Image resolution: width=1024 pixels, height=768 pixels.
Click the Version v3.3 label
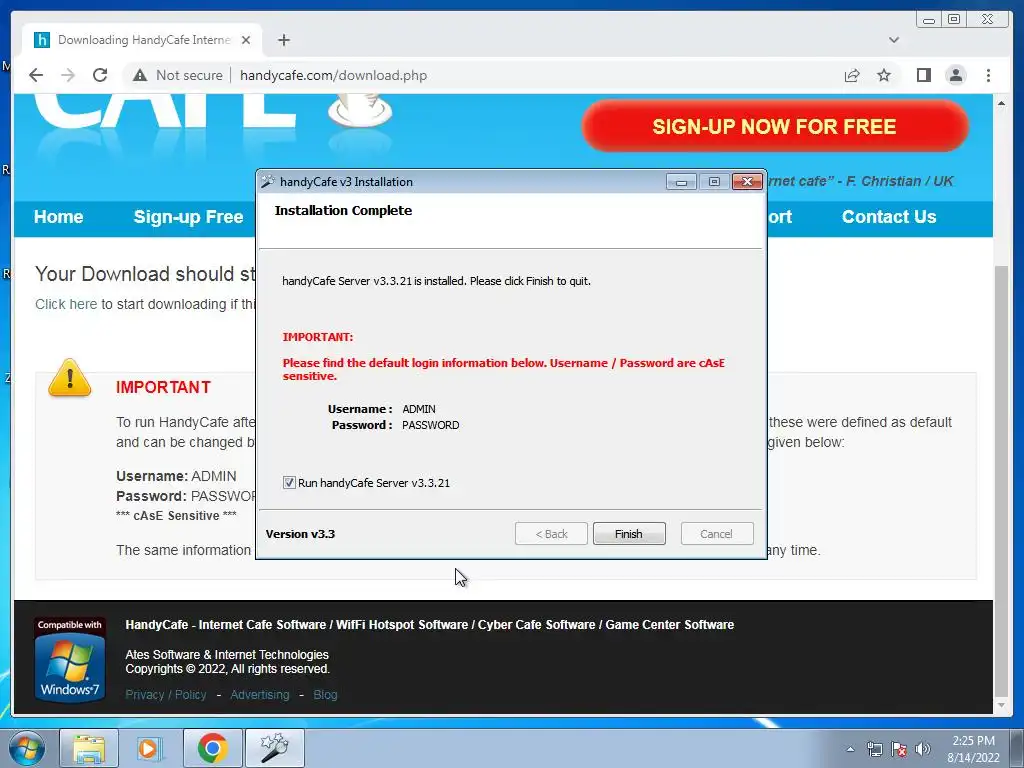click(300, 534)
